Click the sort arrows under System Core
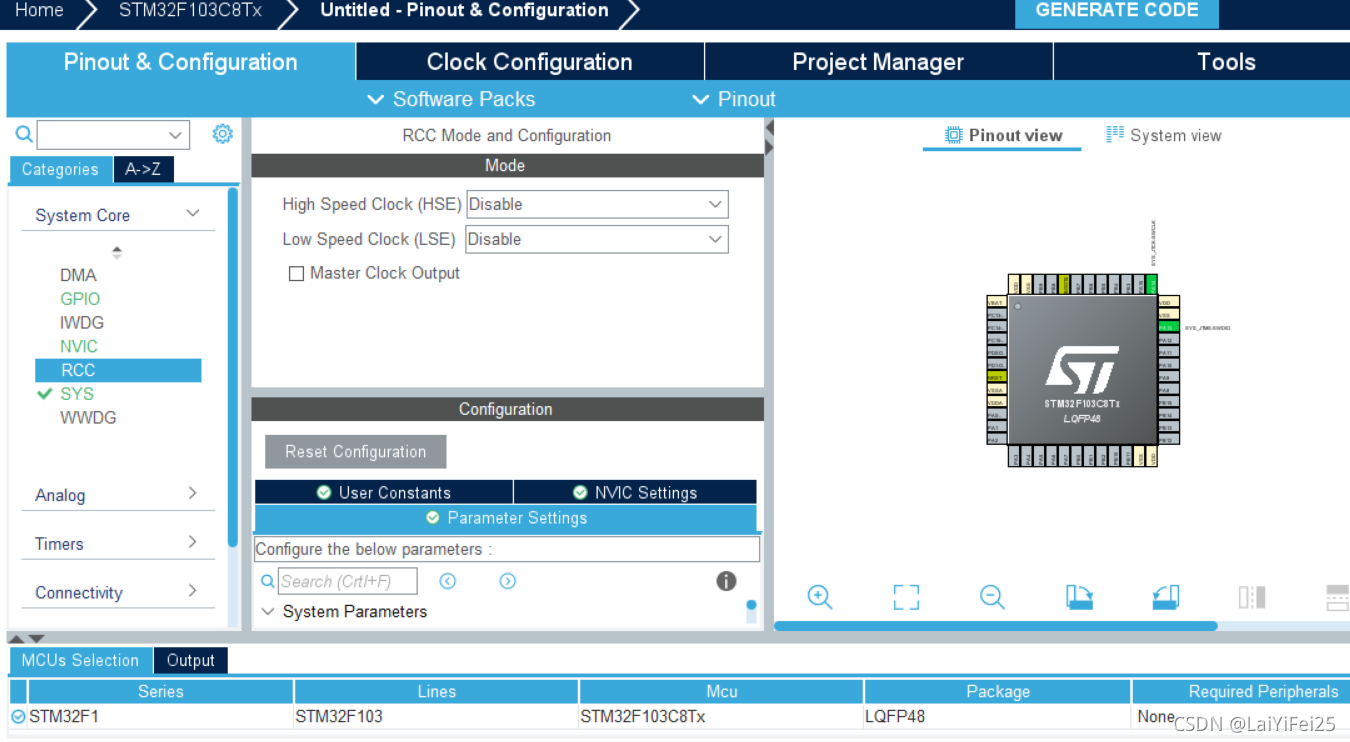 pos(117,252)
